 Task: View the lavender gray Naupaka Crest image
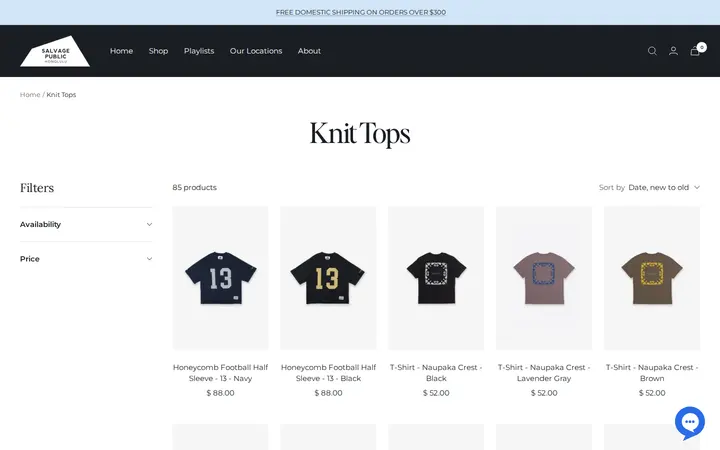coord(544,278)
